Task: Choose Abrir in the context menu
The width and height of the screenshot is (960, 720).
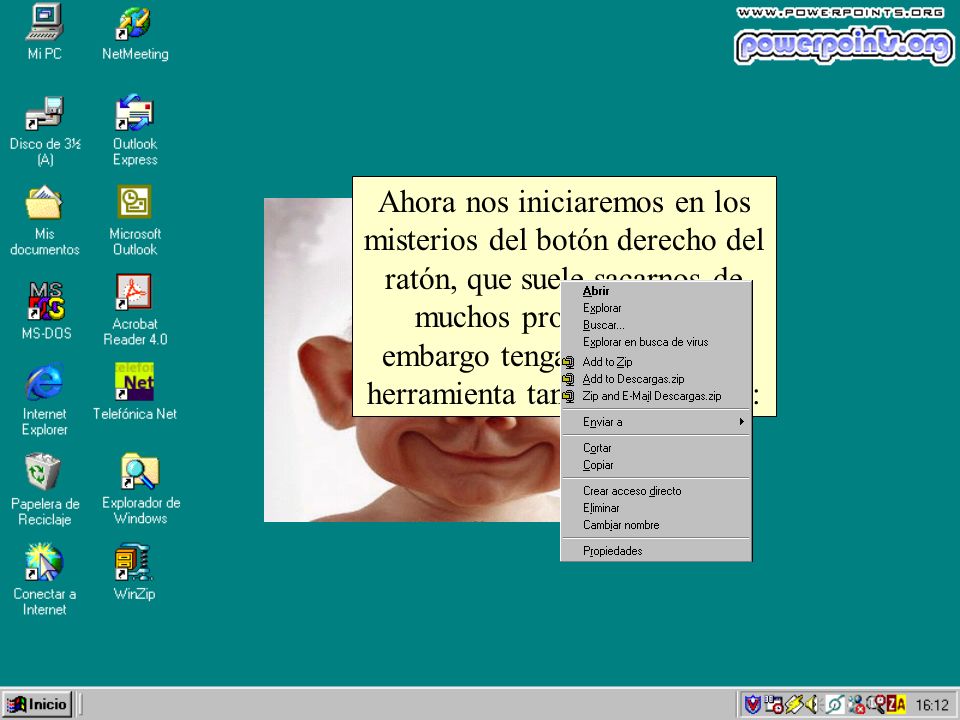Action: (656, 291)
